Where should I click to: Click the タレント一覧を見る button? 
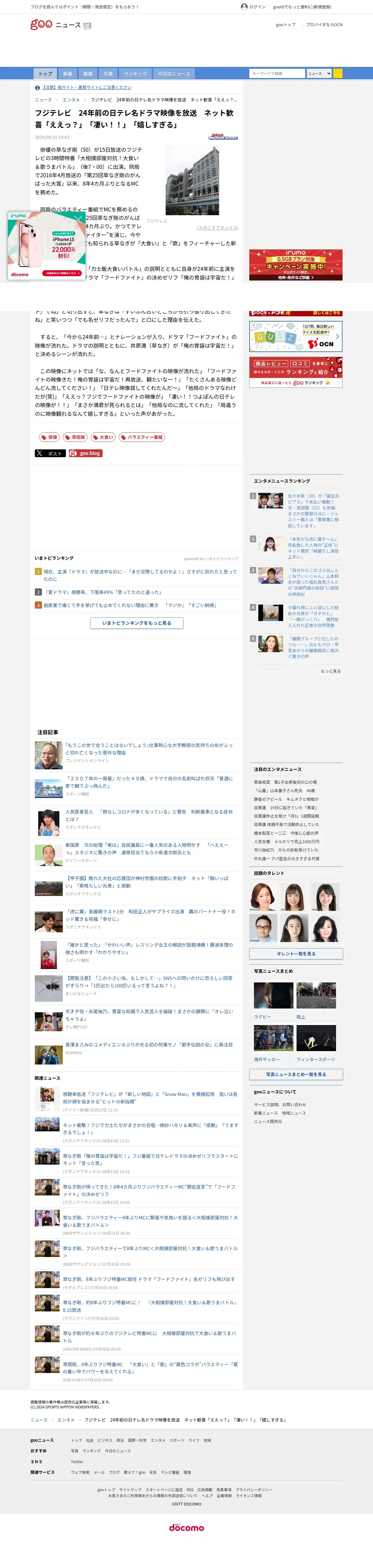tap(296, 954)
